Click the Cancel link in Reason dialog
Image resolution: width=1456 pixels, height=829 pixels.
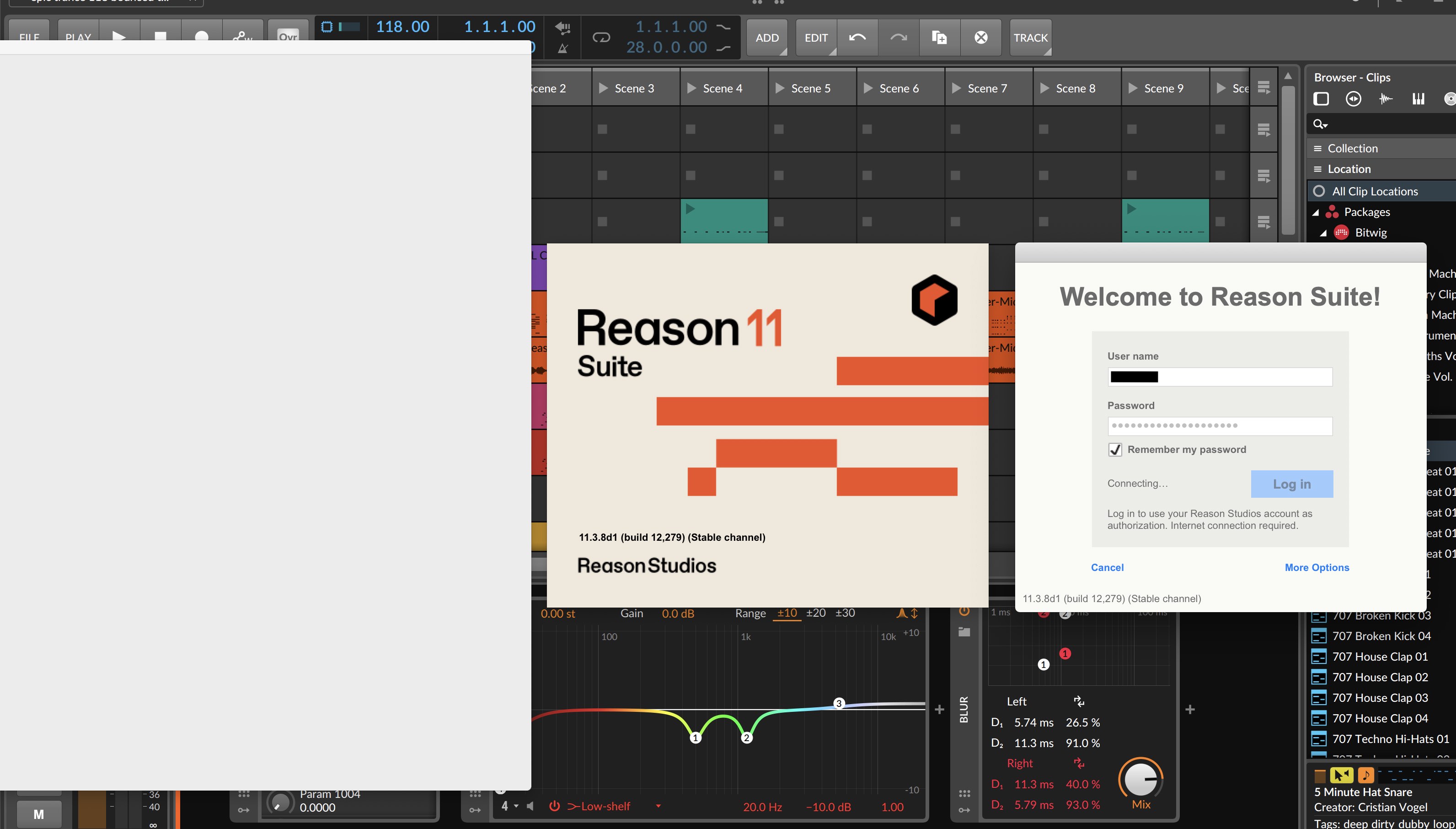(x=1107, y=568)
